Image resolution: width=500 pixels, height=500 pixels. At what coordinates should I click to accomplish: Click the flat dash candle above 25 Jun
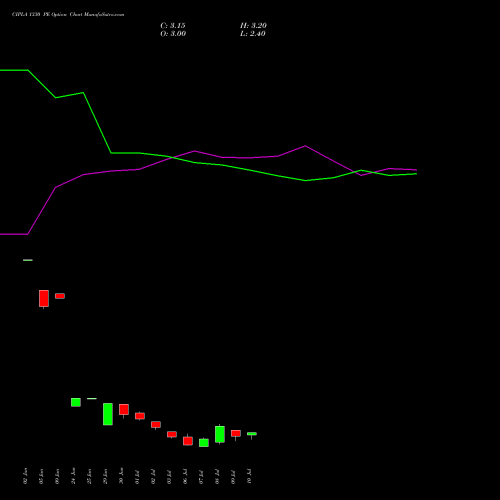coord(92,398)
